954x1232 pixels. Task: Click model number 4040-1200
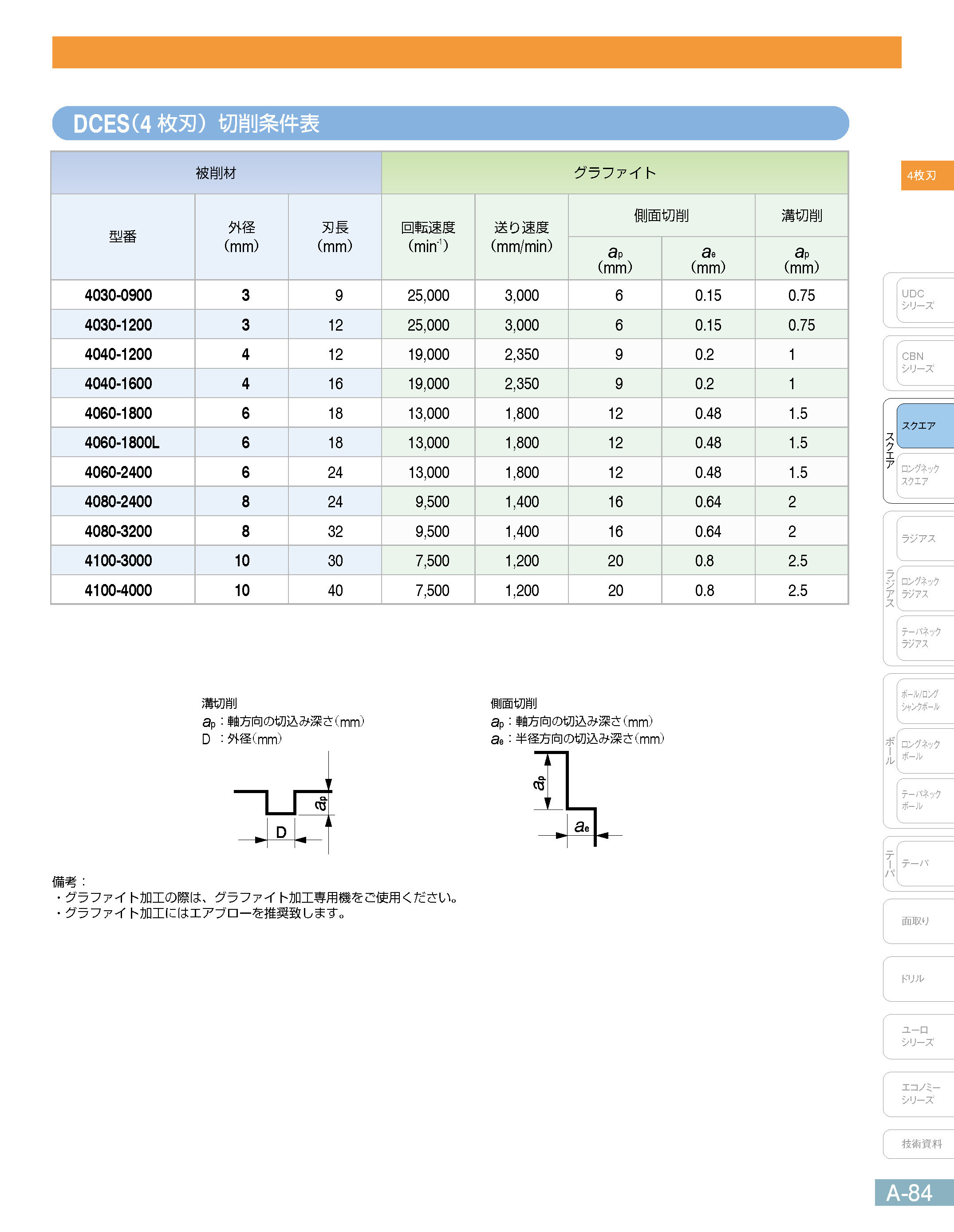tap(118, 354)
